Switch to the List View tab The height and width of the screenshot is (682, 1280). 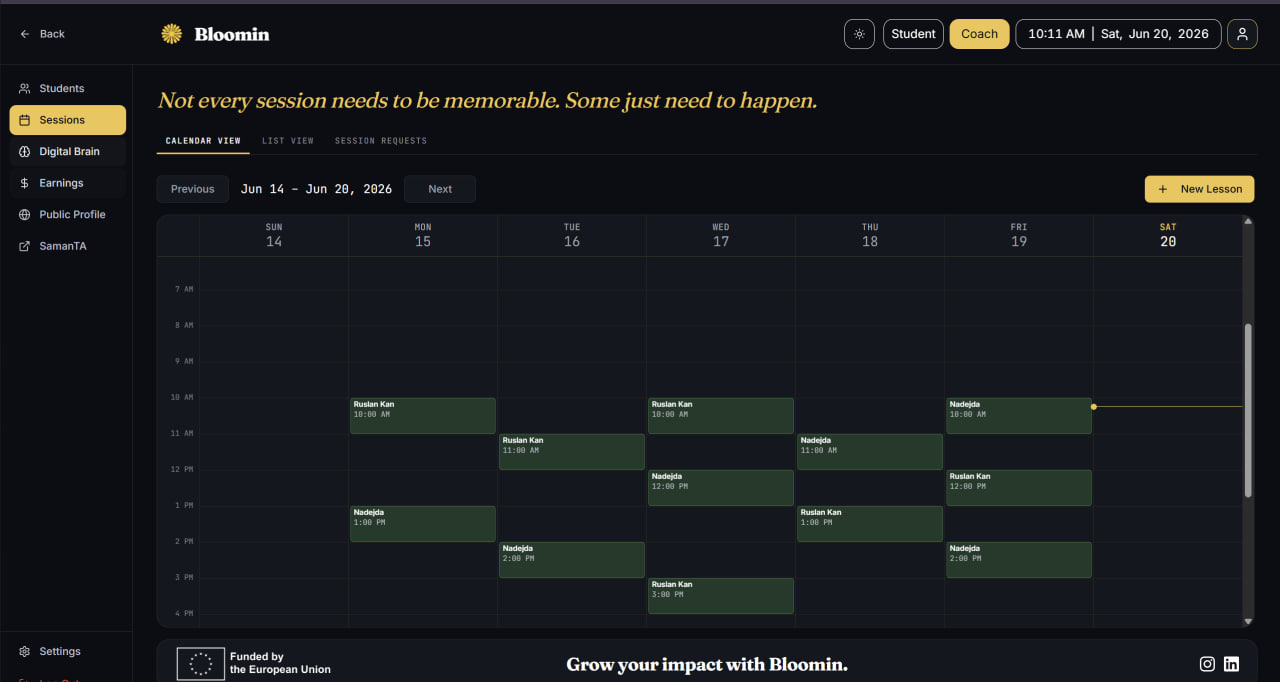click(288, 141)
